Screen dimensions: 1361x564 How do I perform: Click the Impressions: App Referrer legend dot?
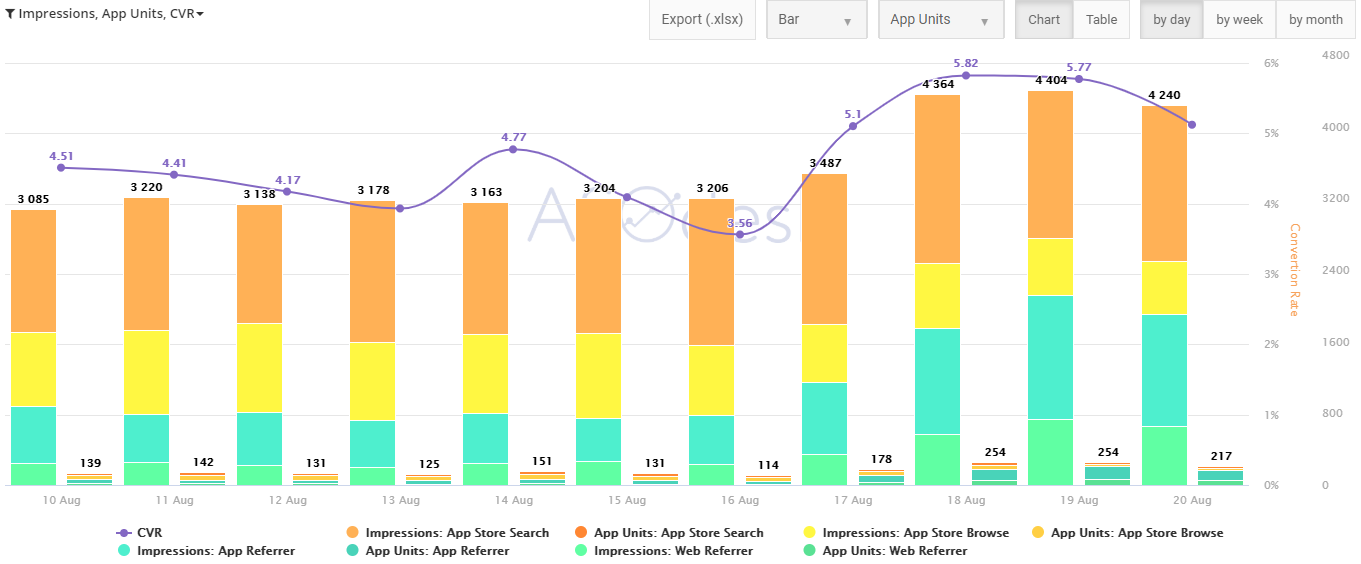(x=124, y=550)
